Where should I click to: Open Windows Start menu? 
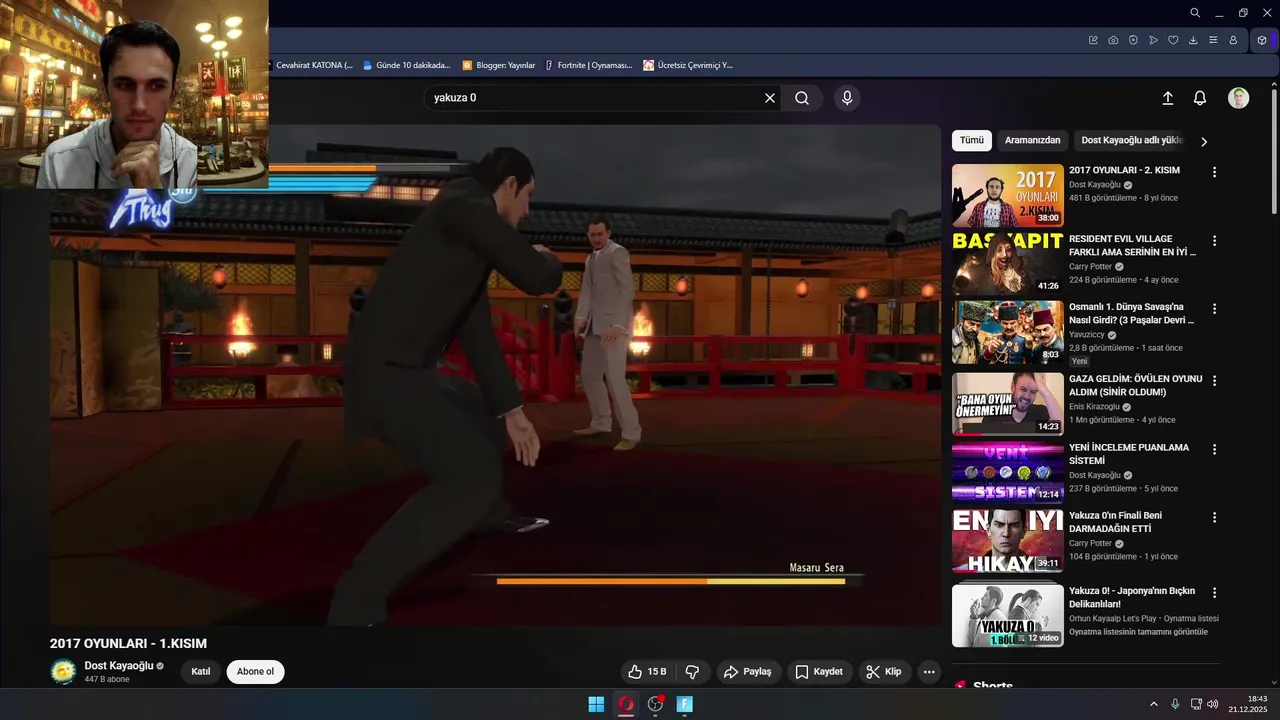[x=596, y=704]
